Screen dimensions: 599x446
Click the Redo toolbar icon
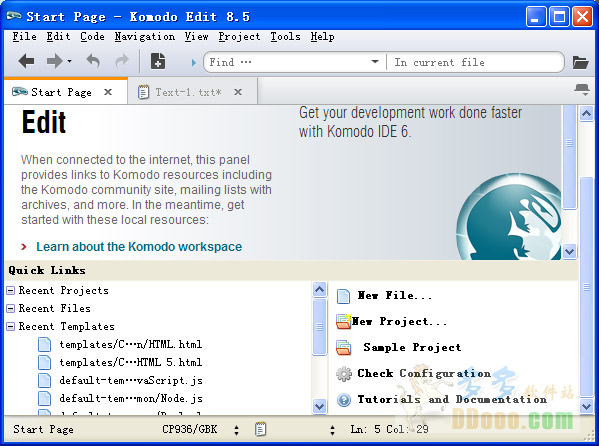(x=122, y=61)
